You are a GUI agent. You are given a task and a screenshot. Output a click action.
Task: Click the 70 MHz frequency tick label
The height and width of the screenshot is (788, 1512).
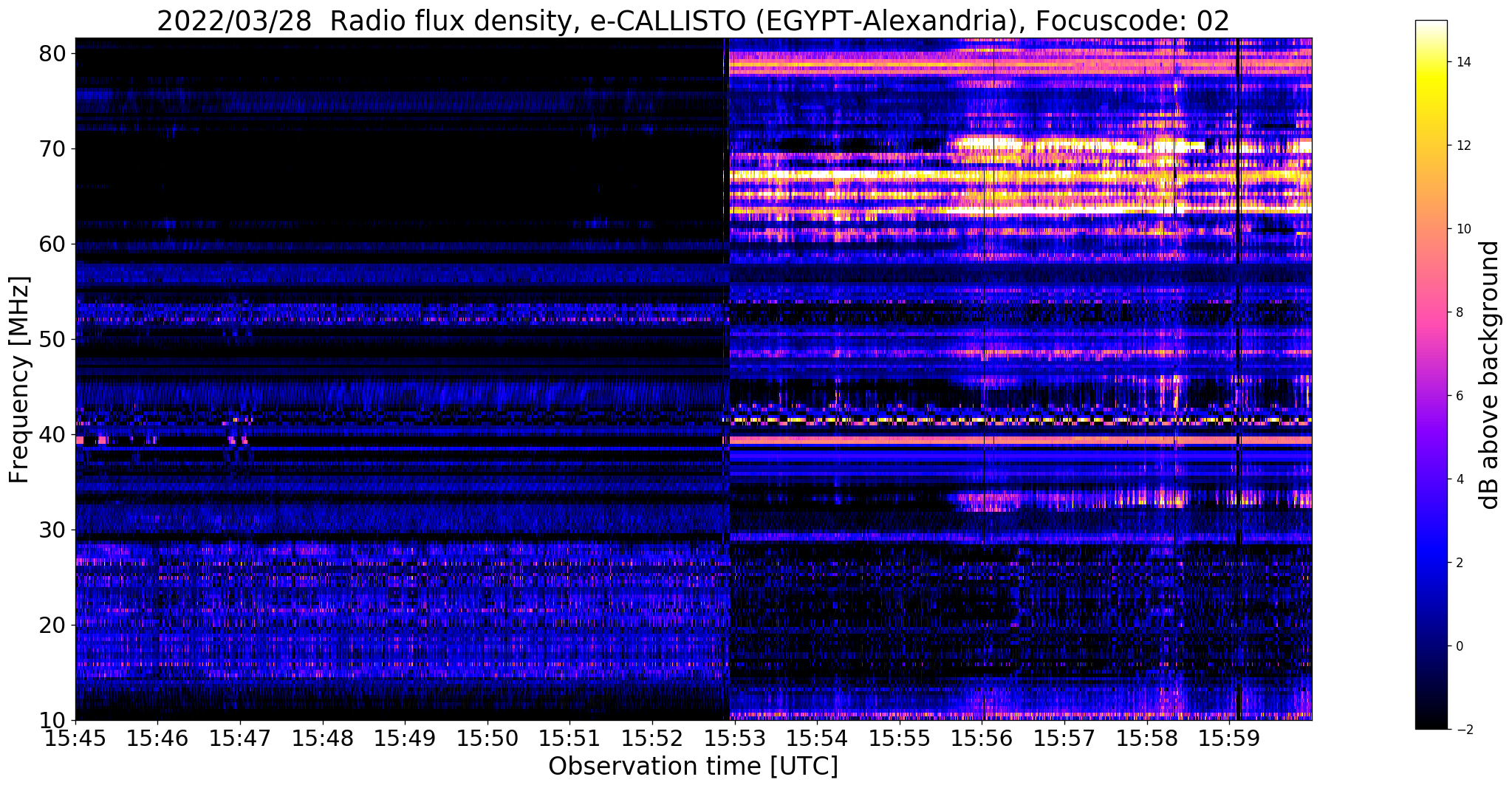pyautogui.click(x=54, y=148)
